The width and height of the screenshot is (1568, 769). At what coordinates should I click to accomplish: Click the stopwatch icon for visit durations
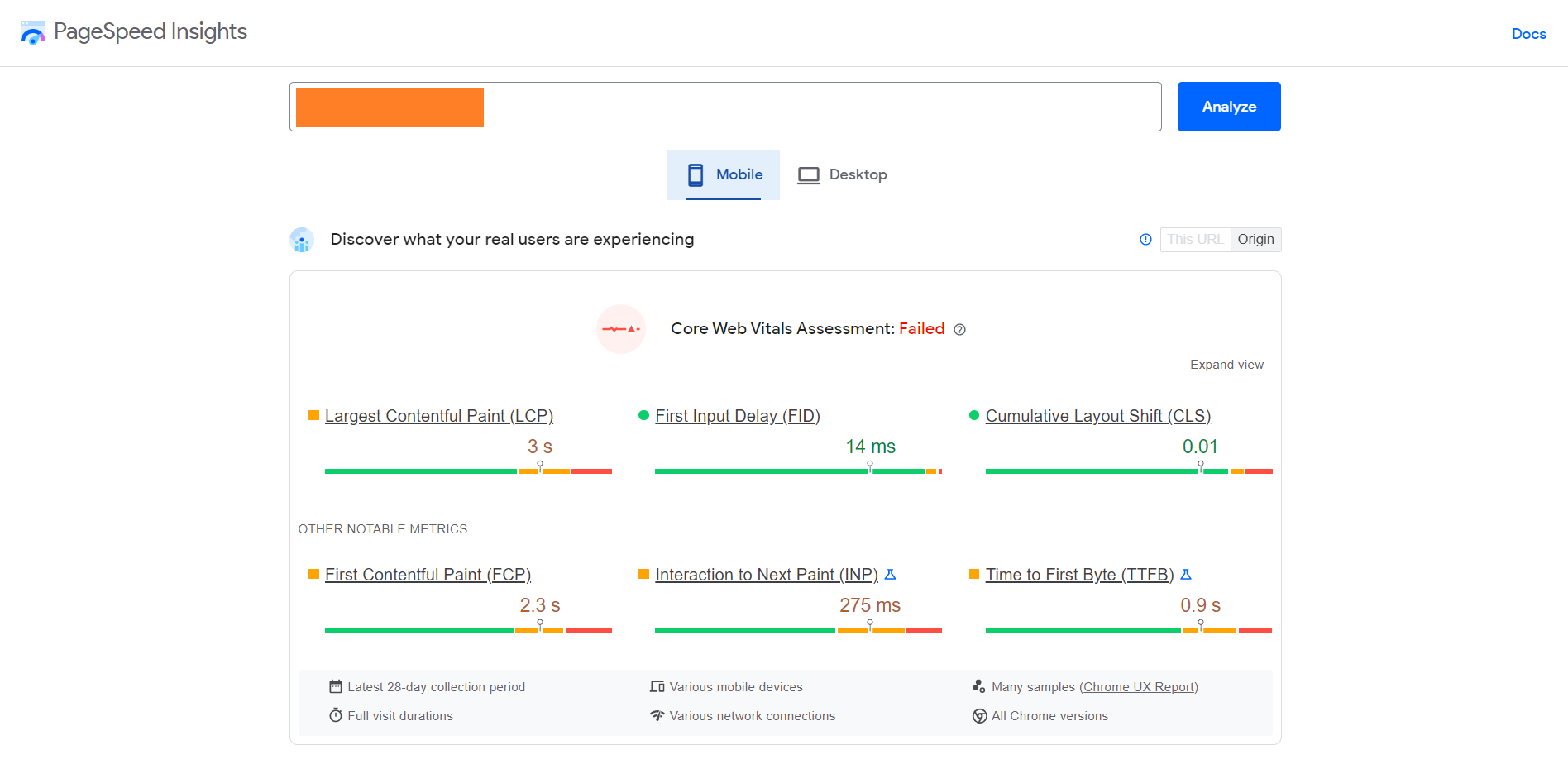click(335, 715)
